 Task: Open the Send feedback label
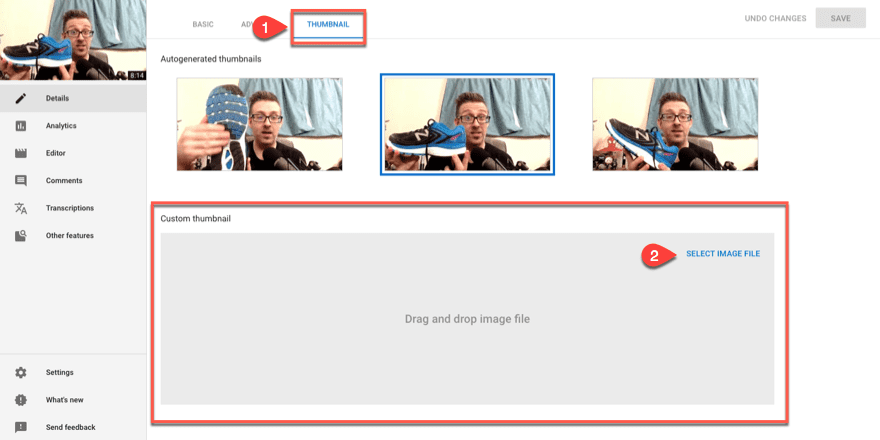(71, 428)
